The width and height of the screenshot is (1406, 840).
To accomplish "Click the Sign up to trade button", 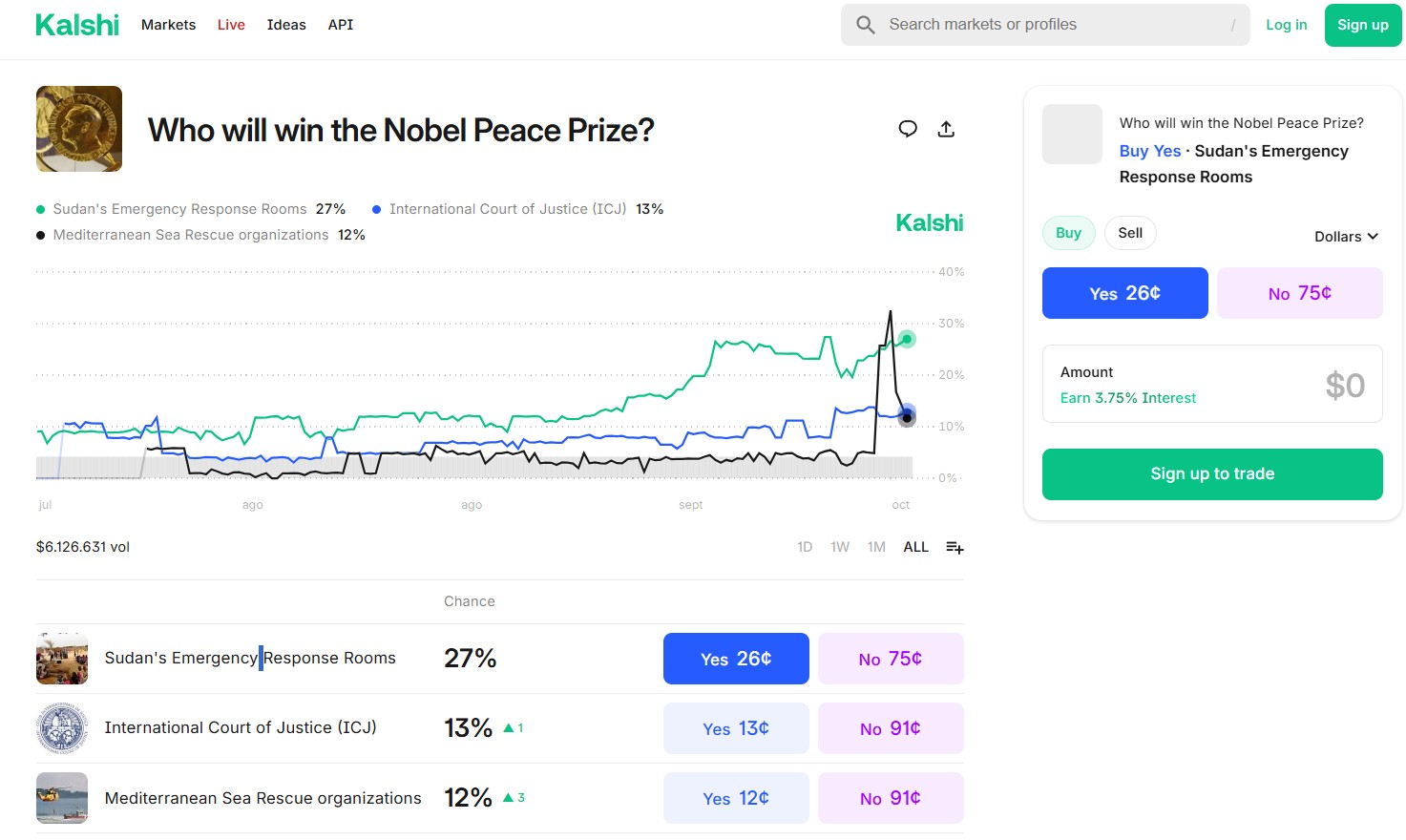I will (1212, 474).
